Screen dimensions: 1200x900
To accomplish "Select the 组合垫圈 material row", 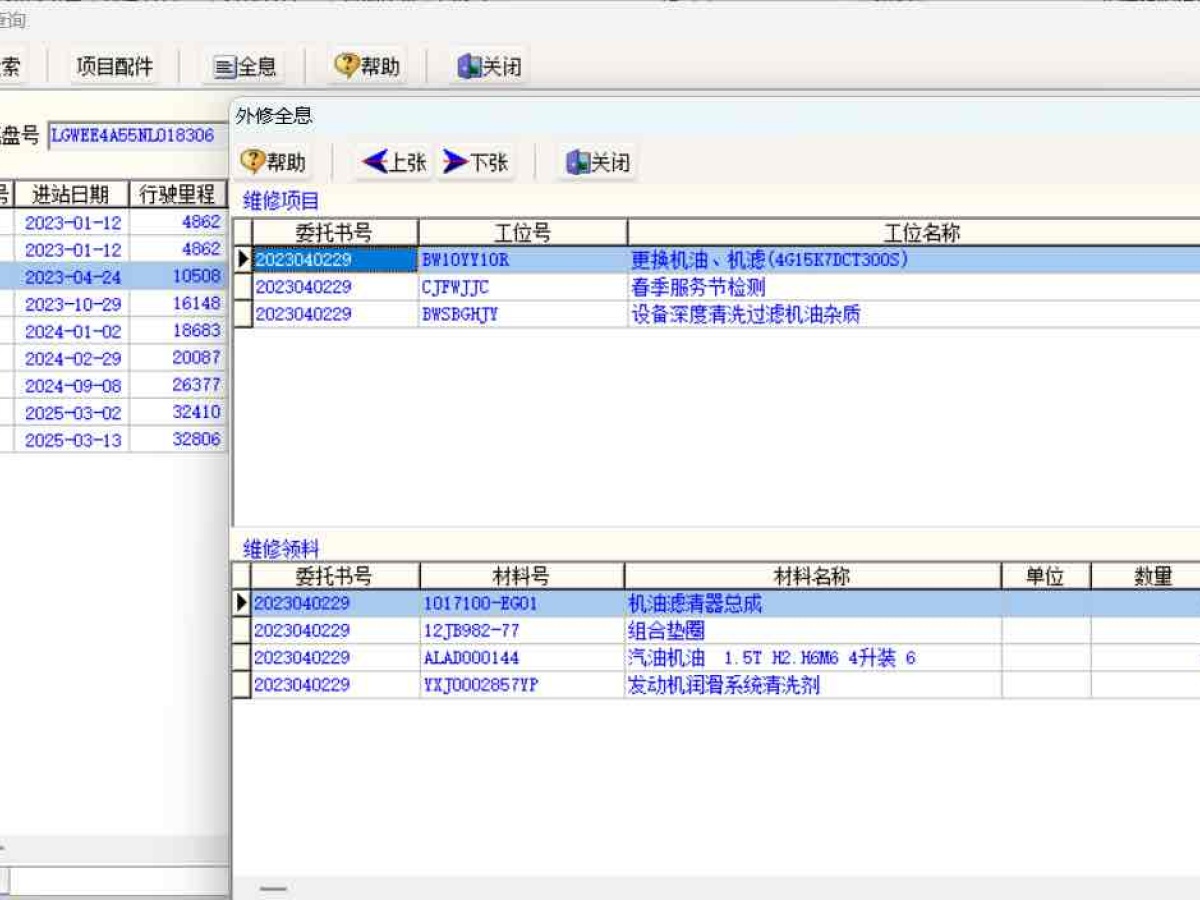I will point(665,631).
